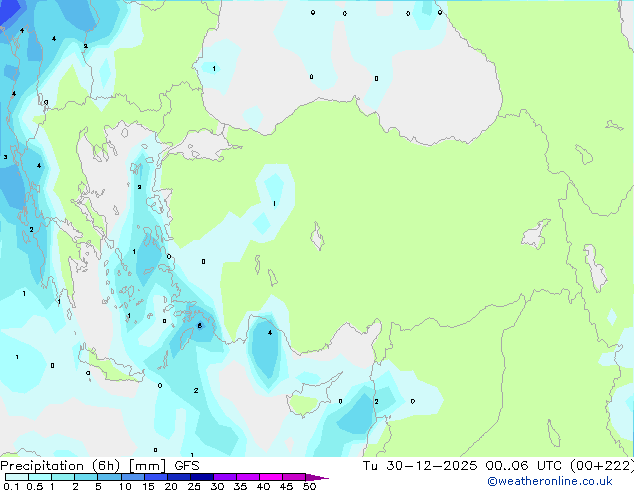
Task: Click the above-50 mm legend arrow tip
Action: pos(317,477)
